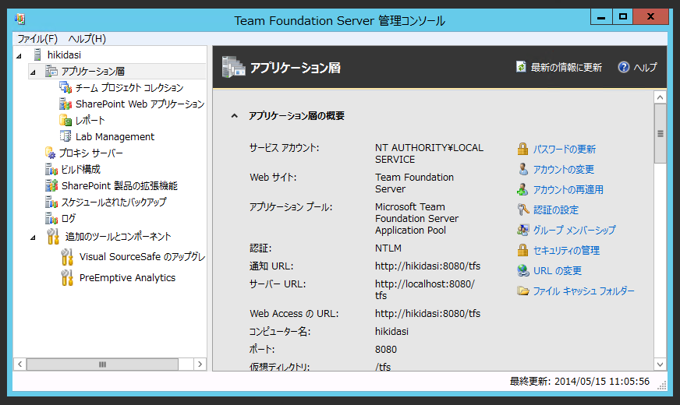
Task: Click the NTLM authentication value
Action: coord(388,248)
